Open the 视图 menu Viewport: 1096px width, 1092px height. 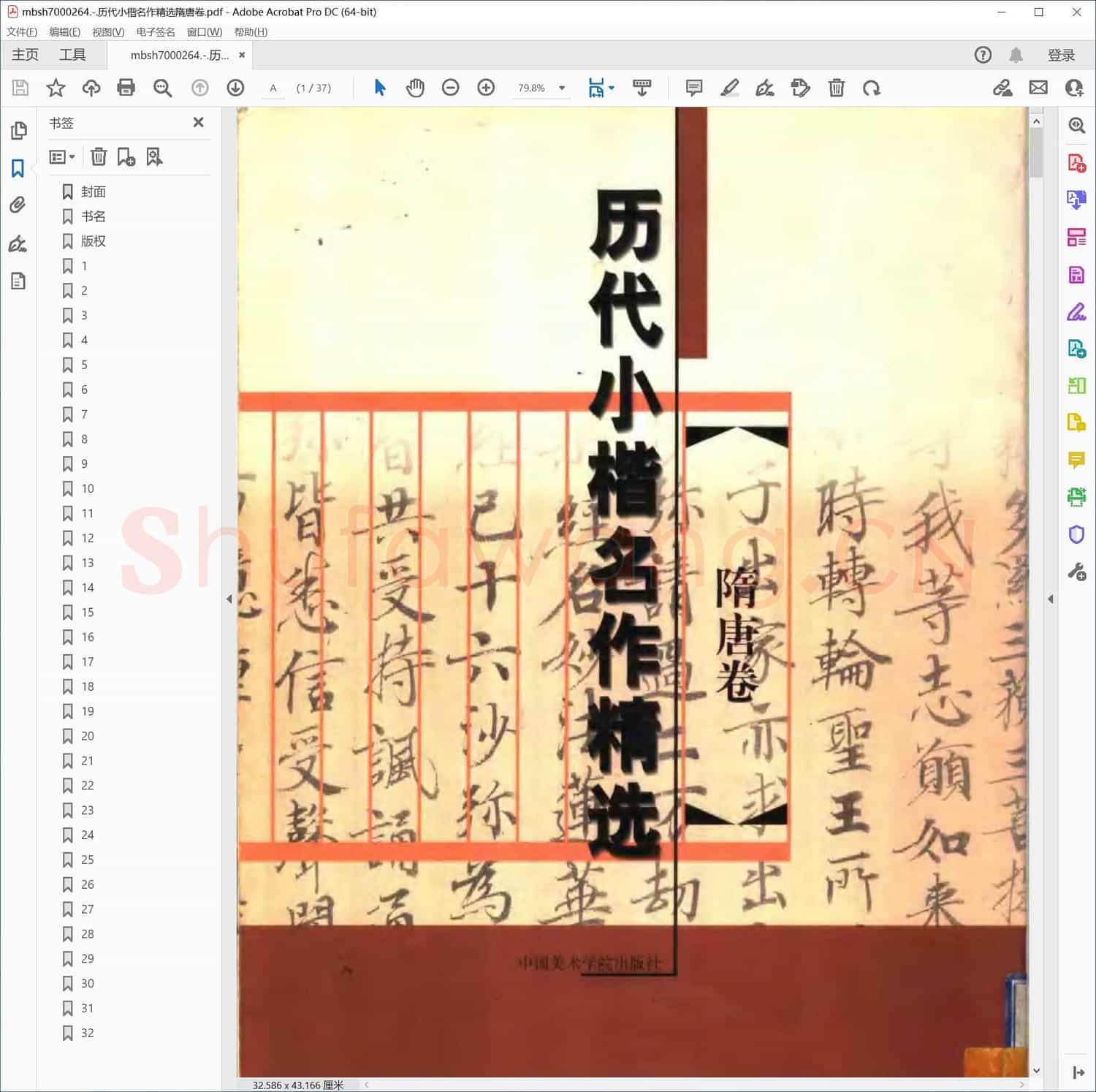[x=107, y=32]
